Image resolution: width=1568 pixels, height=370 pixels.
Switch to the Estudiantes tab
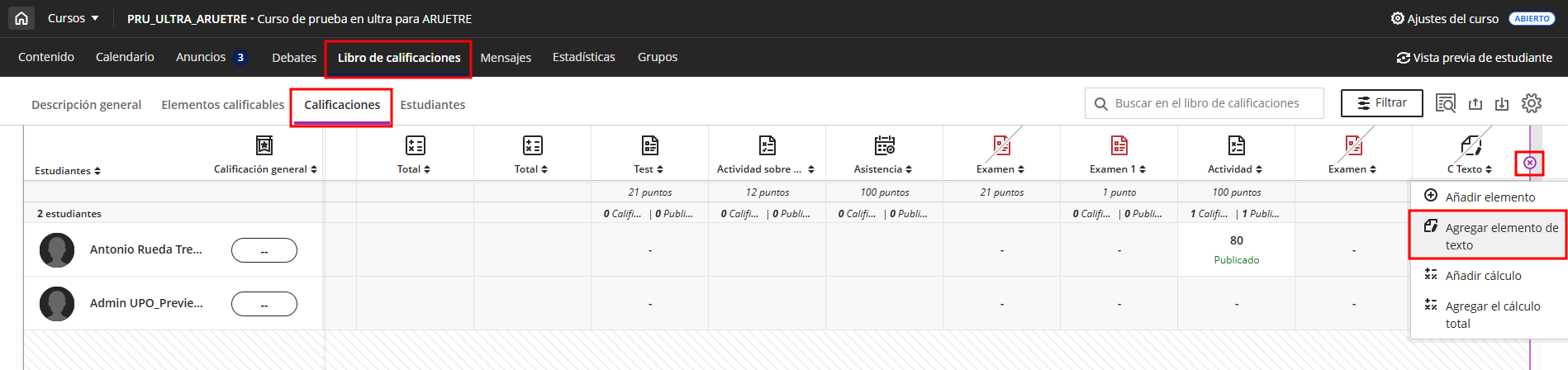[x=432, y=105]
